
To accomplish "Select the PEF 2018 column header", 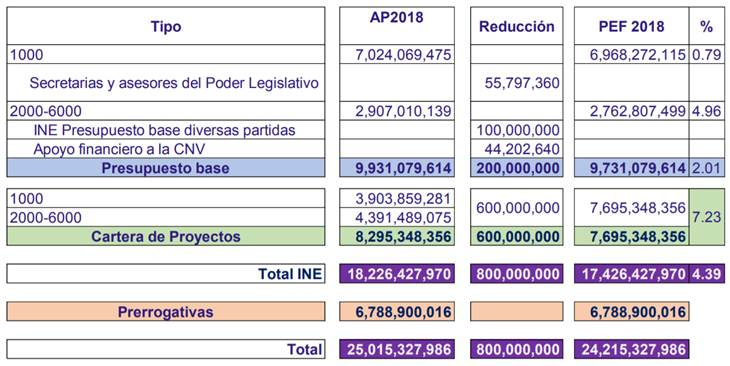I will coord(631,26).
